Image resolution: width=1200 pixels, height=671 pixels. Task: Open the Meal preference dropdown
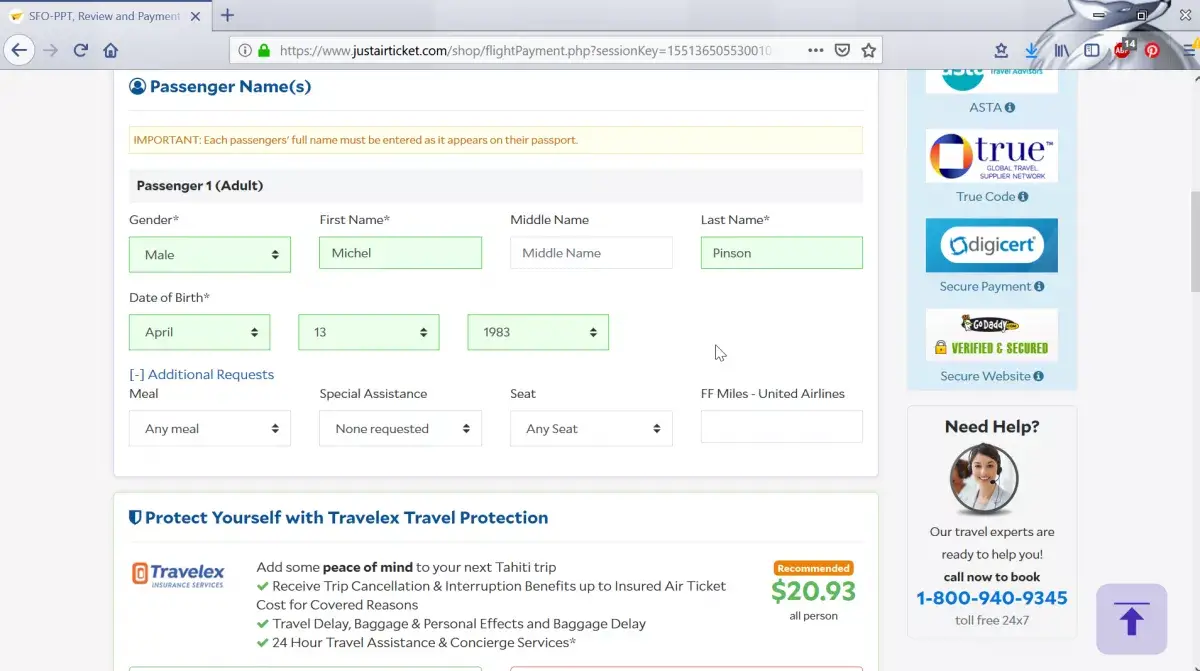point(210,428)
